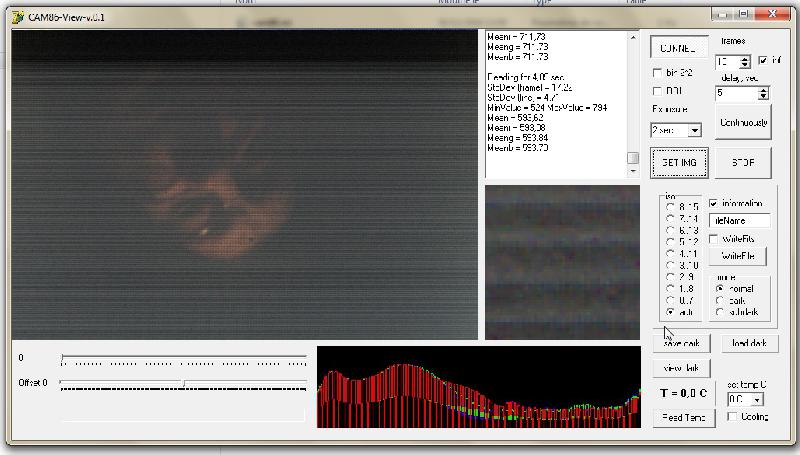Toggle the information checkbox
The width and height of the screenshot is (800, 455).
coord(713,204)
